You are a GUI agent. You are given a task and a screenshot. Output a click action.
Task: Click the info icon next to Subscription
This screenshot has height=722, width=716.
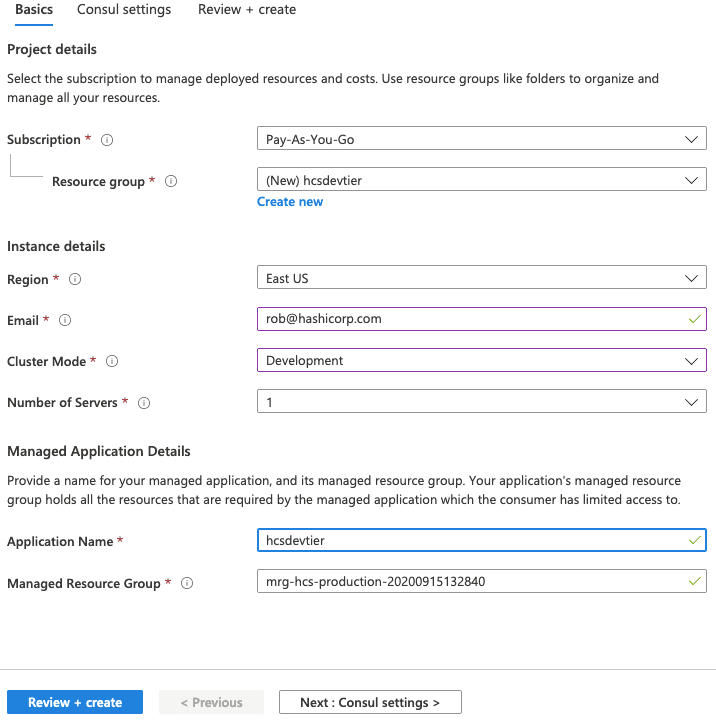(107, 140)
